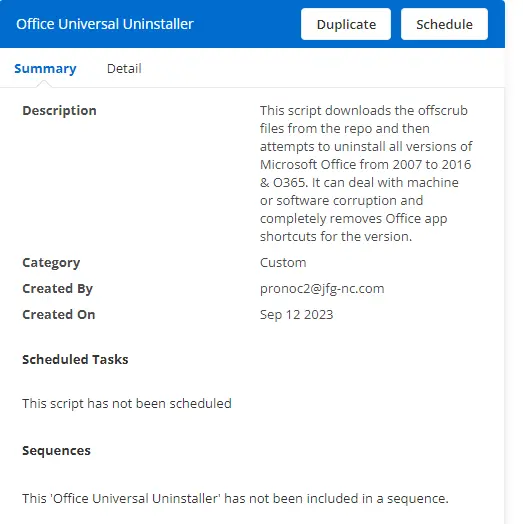523x524 pixels.
Task: Click the Created On label
Action: coord(59,314)
